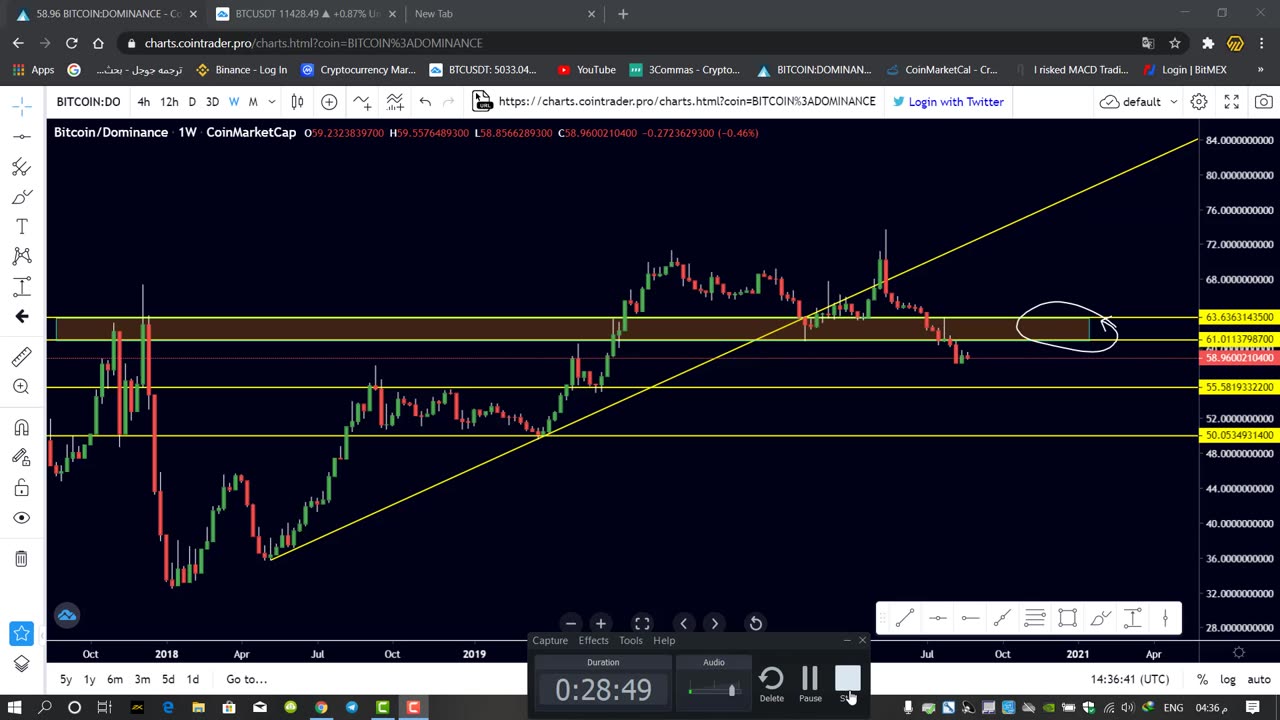Open chart settings gear in top toolbar
1280x720 pixels.
point(1198,102)
